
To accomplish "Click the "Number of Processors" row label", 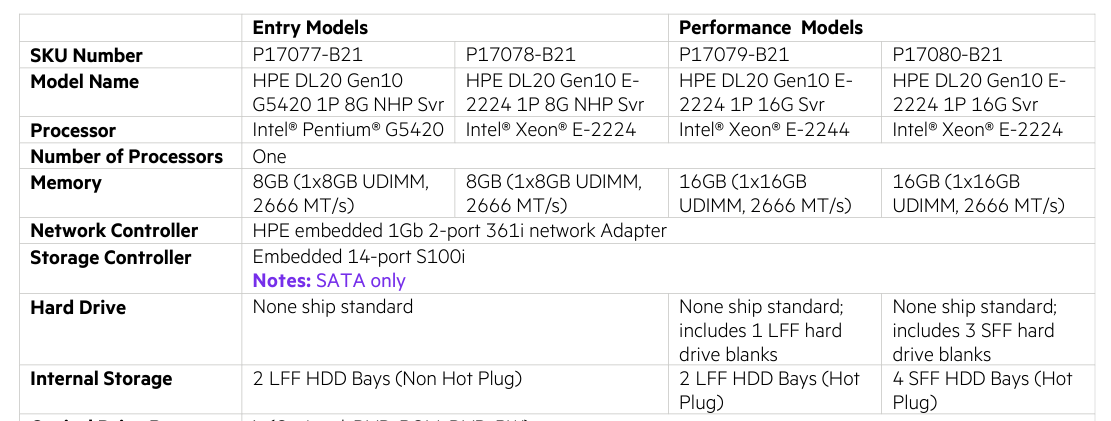I will 127,157.
